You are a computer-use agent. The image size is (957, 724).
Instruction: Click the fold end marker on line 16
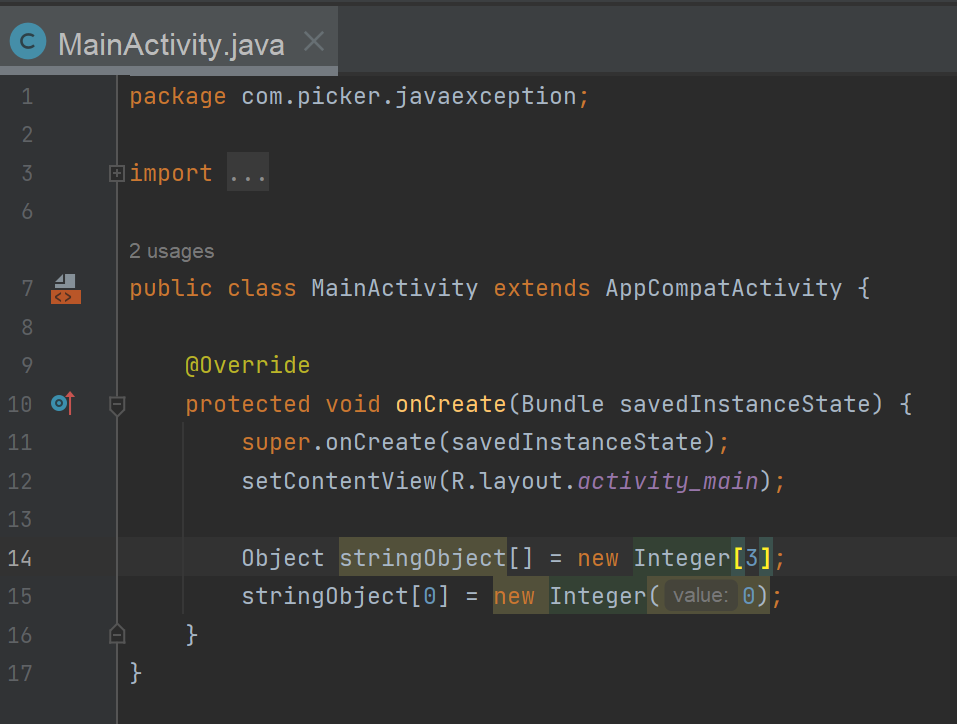pos(117,634)
